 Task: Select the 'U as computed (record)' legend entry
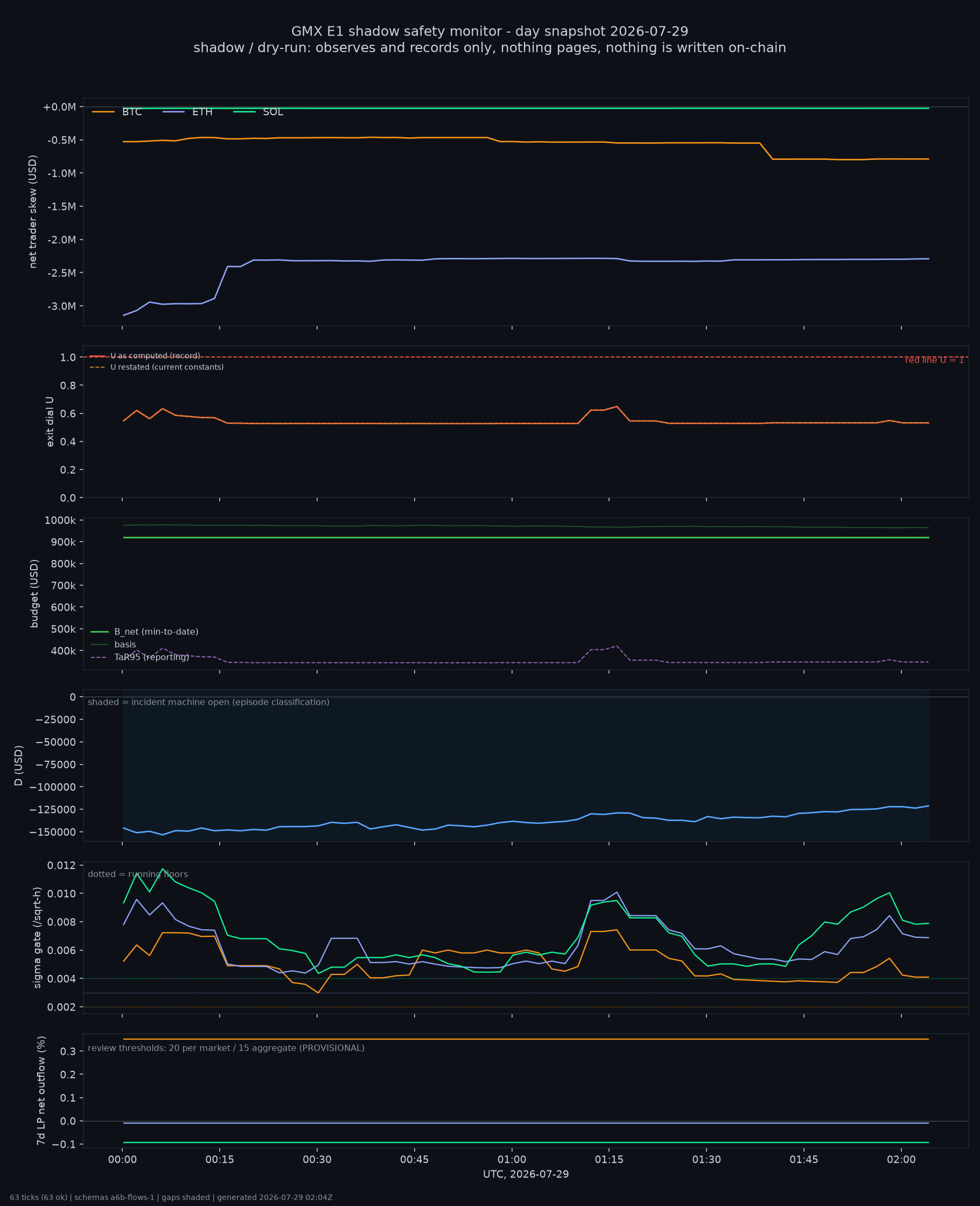click(155, 356)
